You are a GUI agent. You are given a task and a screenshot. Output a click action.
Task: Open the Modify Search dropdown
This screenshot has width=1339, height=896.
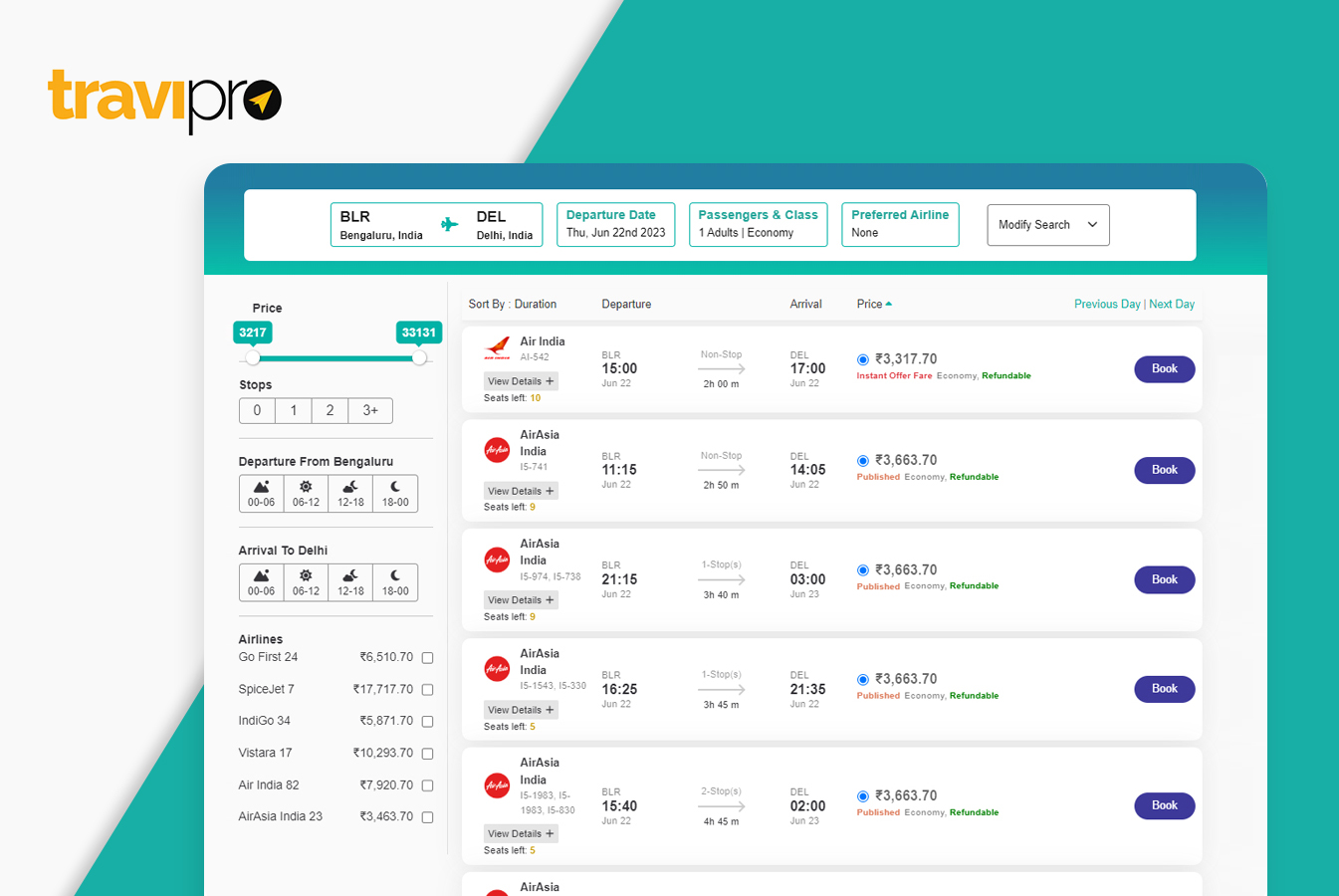pos(1048,225)
